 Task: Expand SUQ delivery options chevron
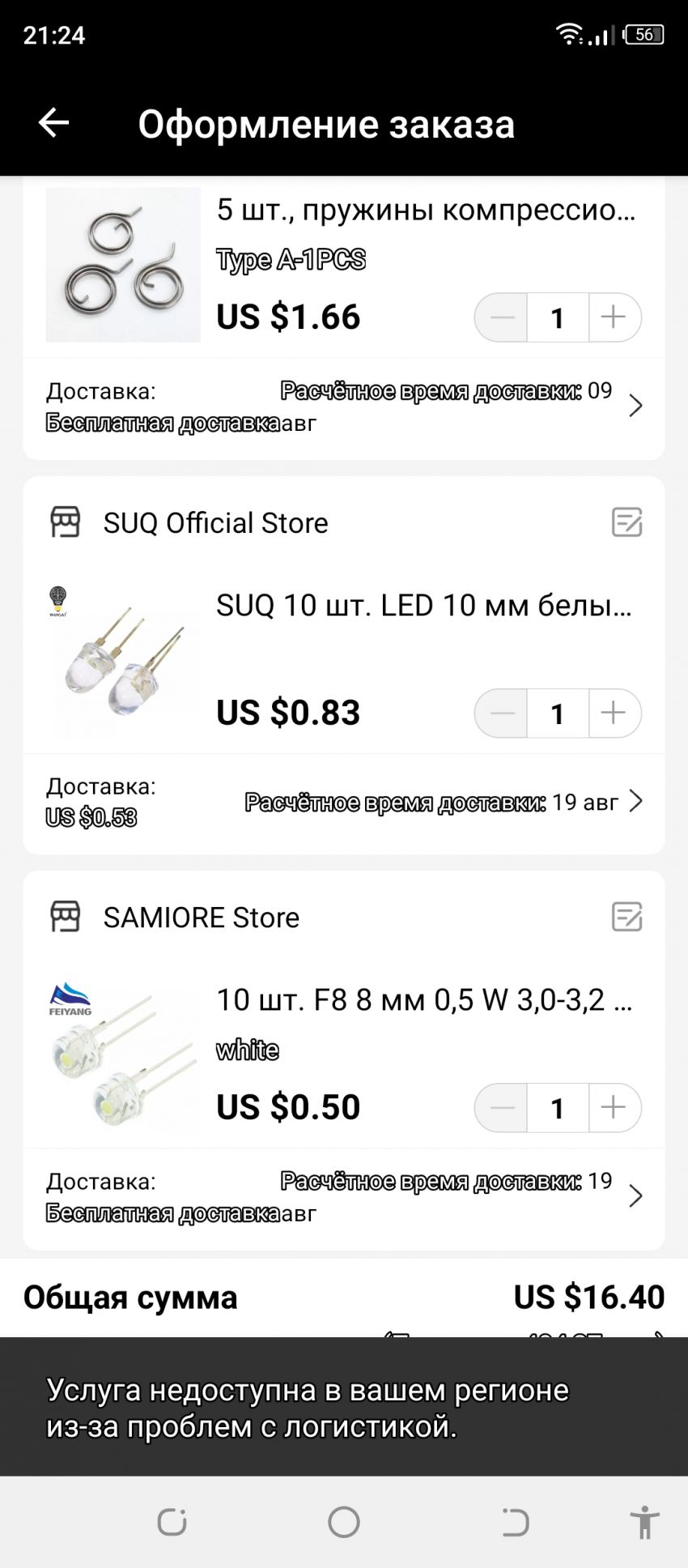tap(635, 801)
